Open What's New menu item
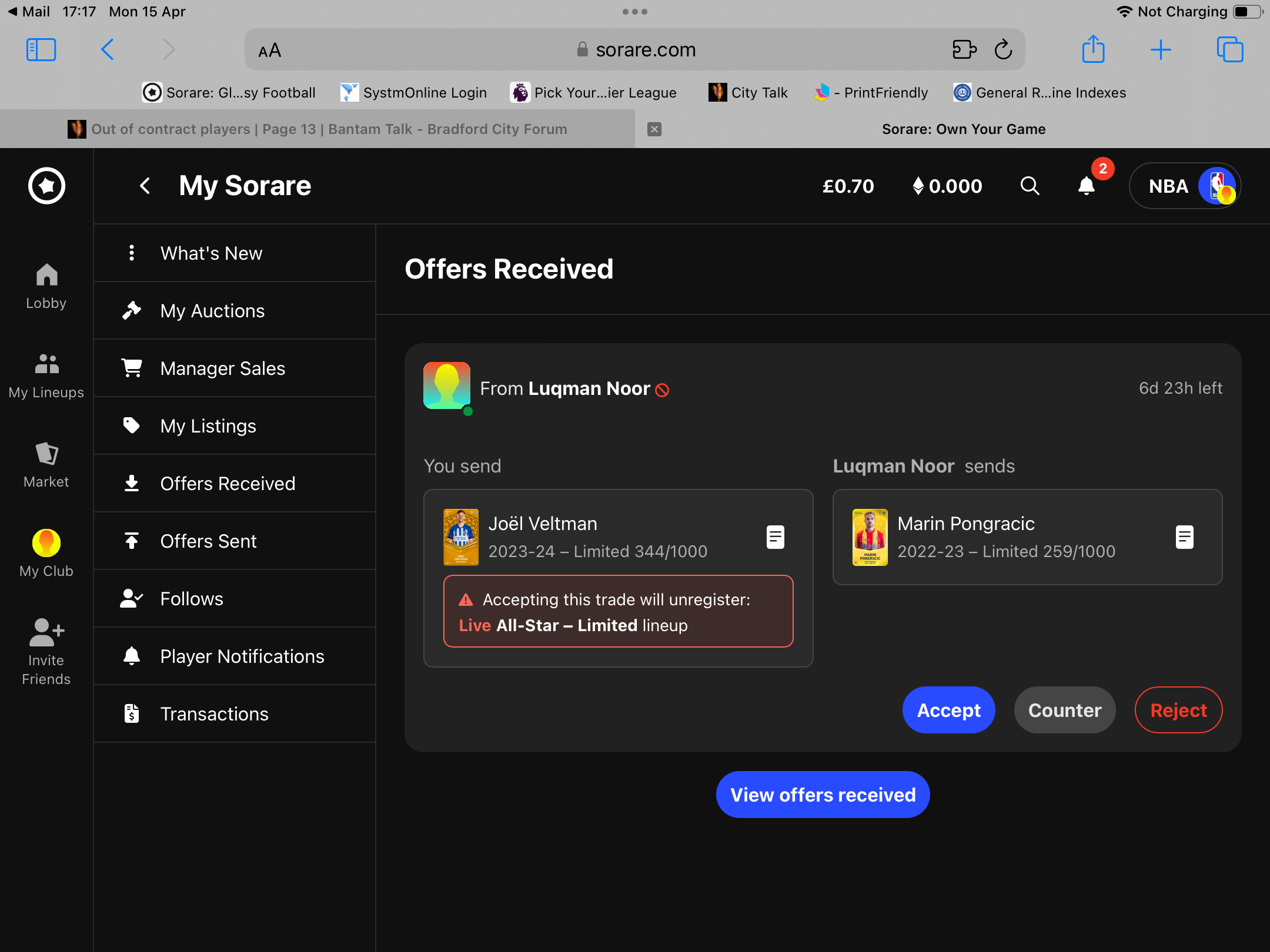This screenshot has width=1270, height=952. (235, 253)
